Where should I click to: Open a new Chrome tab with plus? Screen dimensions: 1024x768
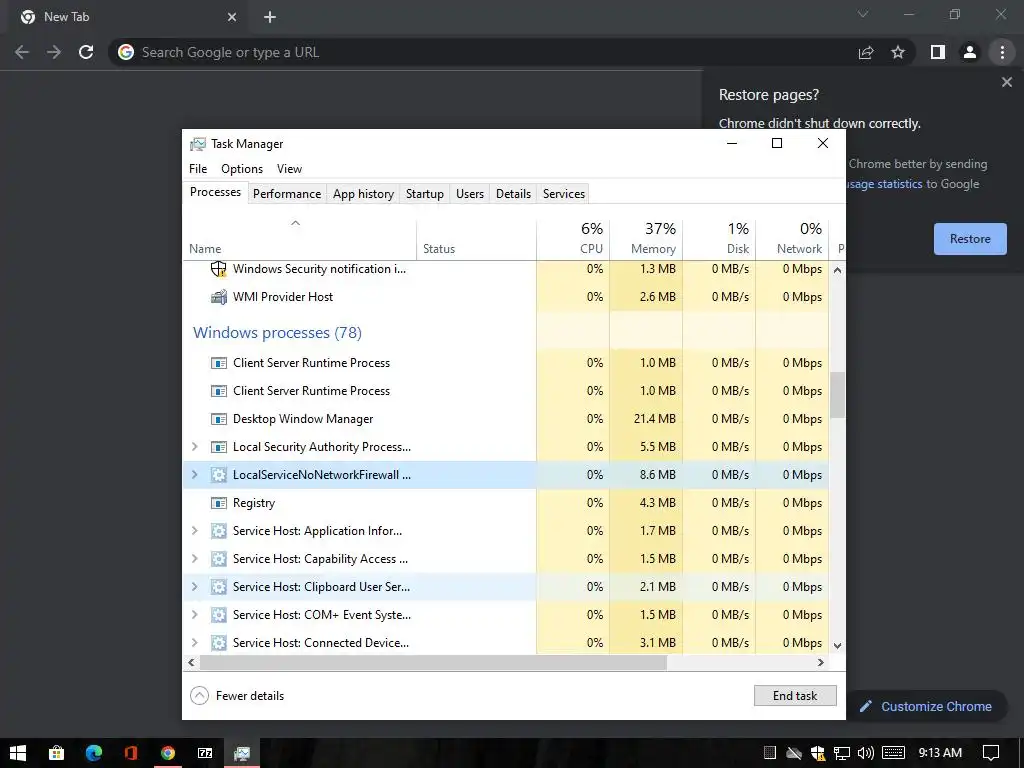[x=270, y=17]
